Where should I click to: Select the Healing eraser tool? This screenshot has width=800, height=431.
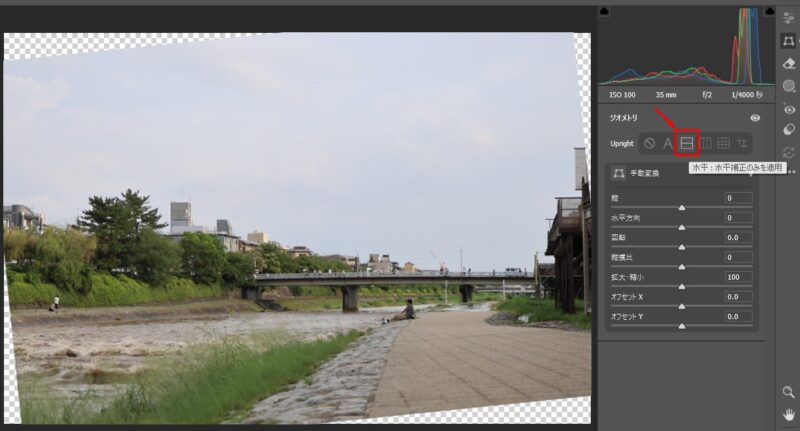pyautogui.click(x=789, y=63)
